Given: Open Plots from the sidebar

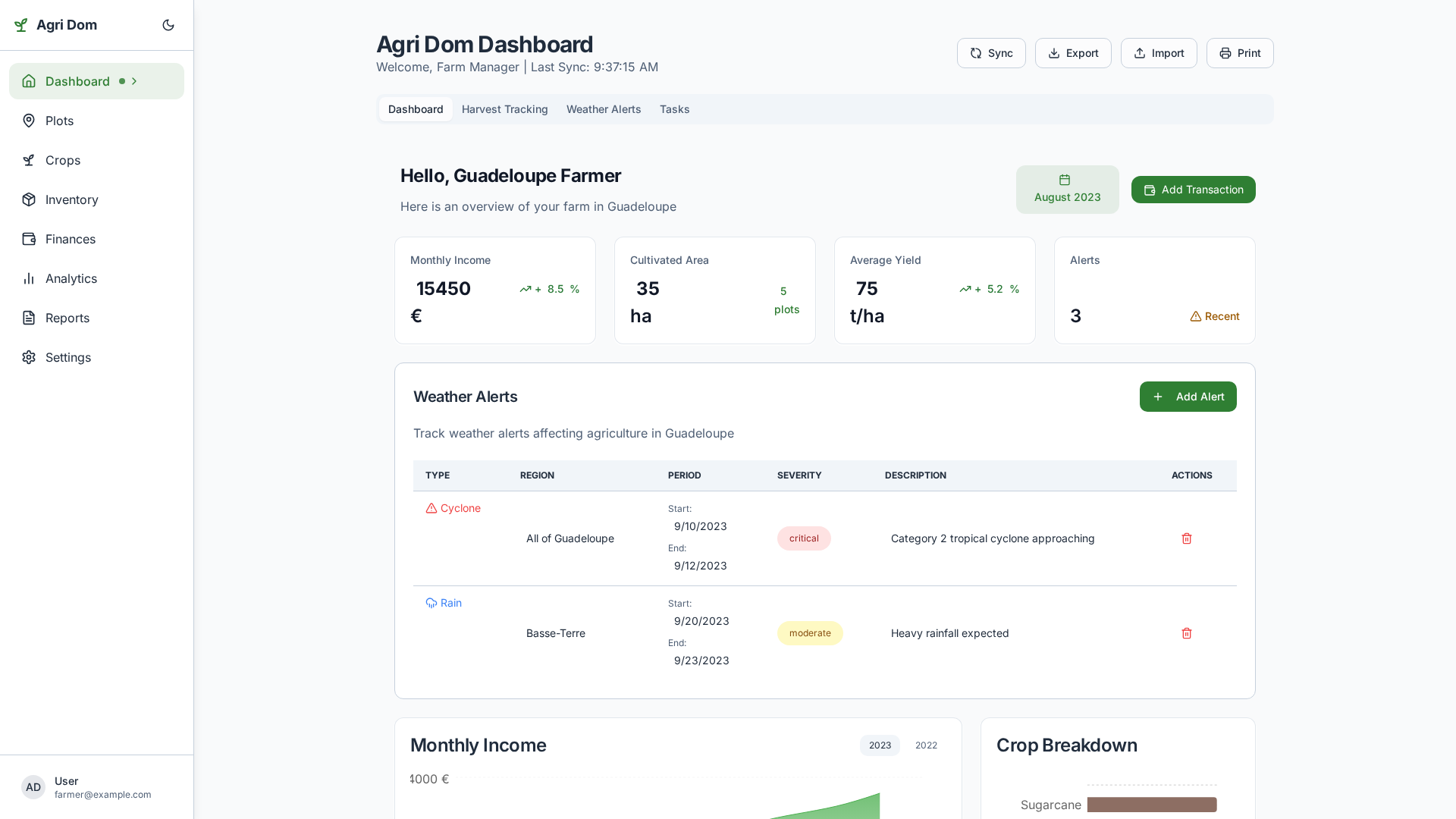Looking at the screenshot, I should pyautogui.click(x=96, y=121).
